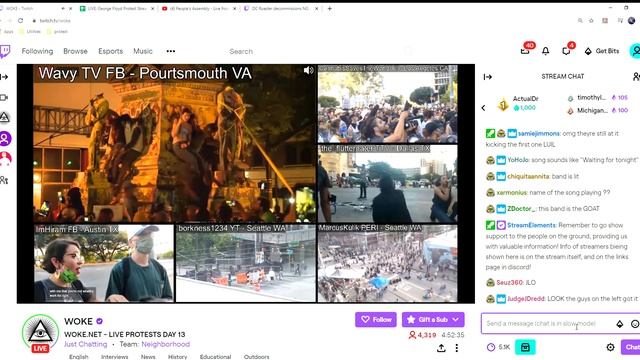Open the Bits icon in the chat box
Screen dimensions: 640x360
point(620,324)
